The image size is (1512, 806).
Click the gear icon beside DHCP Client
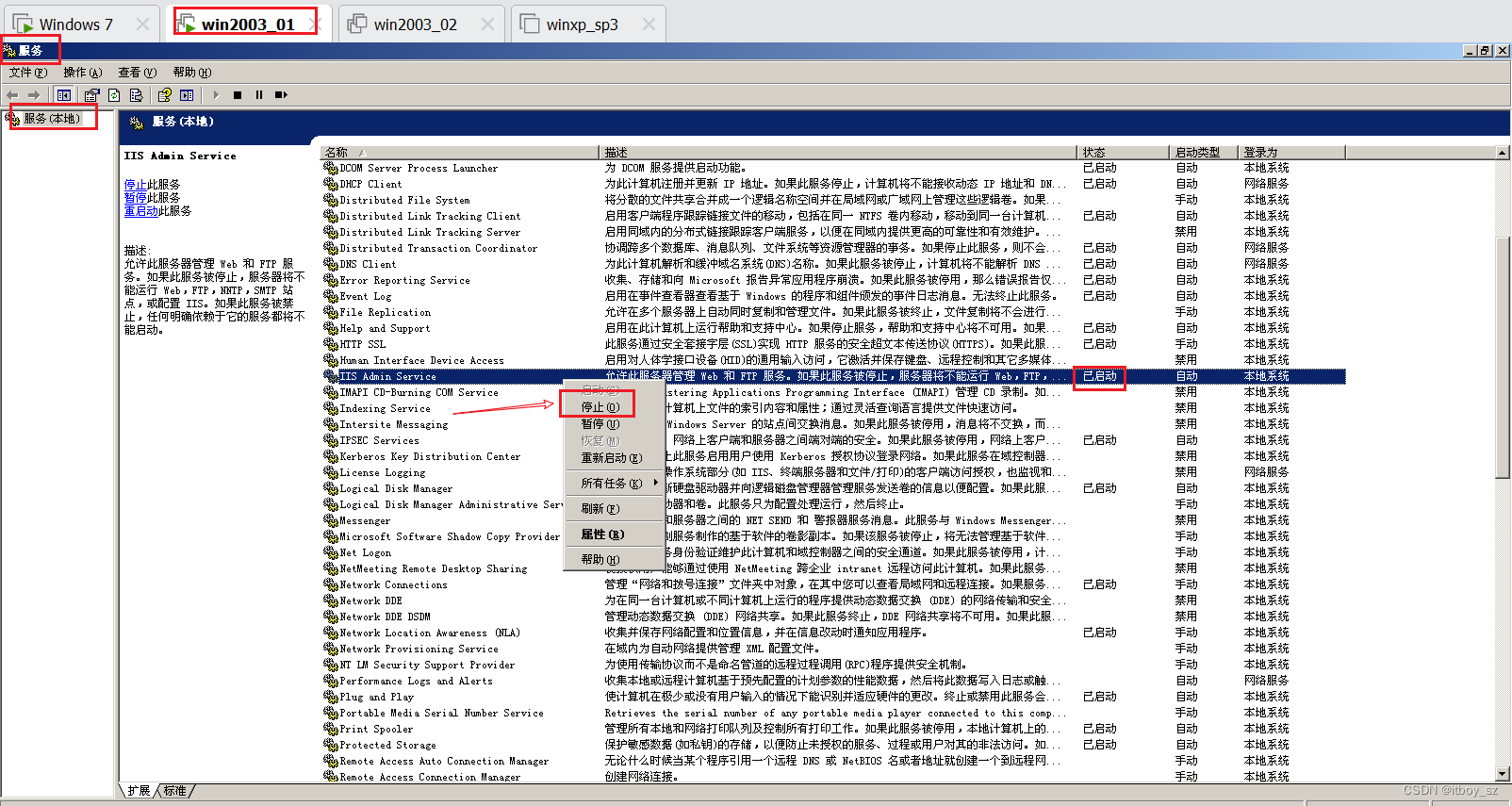[331, 184]
